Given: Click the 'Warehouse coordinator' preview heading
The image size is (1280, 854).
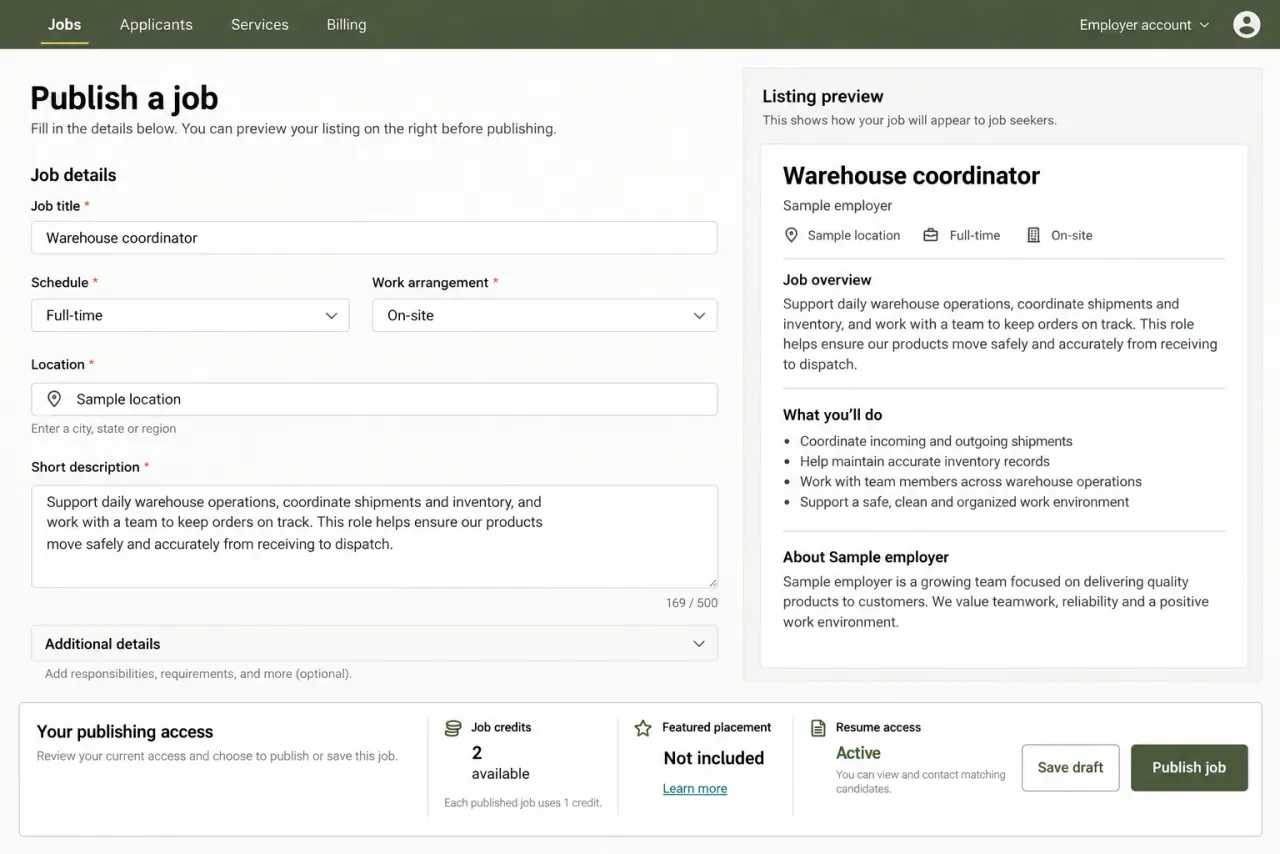Looking at the screenshot, I should [x=911, y=176].
